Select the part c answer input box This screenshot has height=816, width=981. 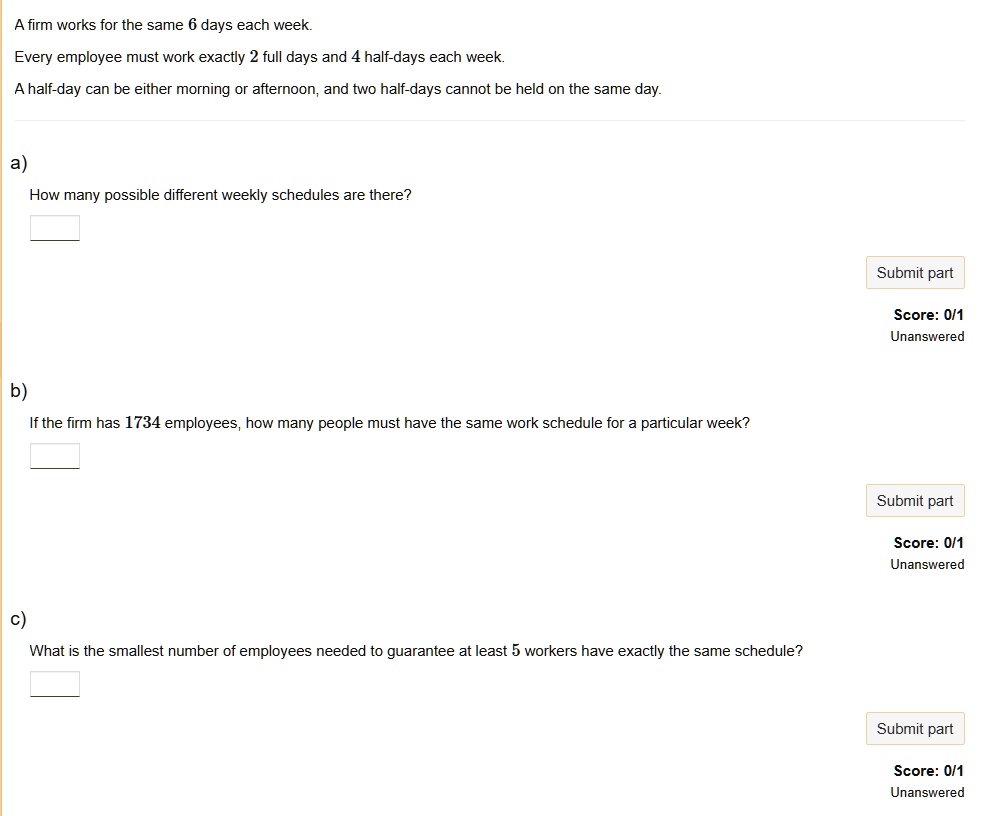(55, 685)
